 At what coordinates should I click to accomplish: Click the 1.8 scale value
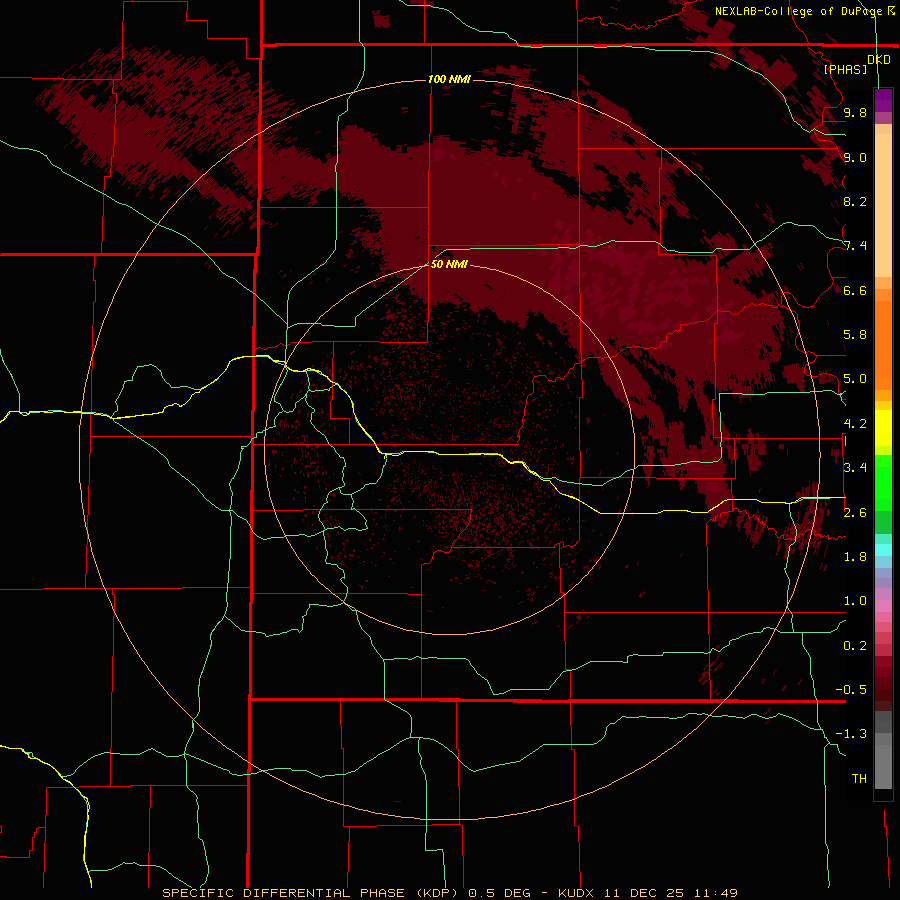(855, 557)
